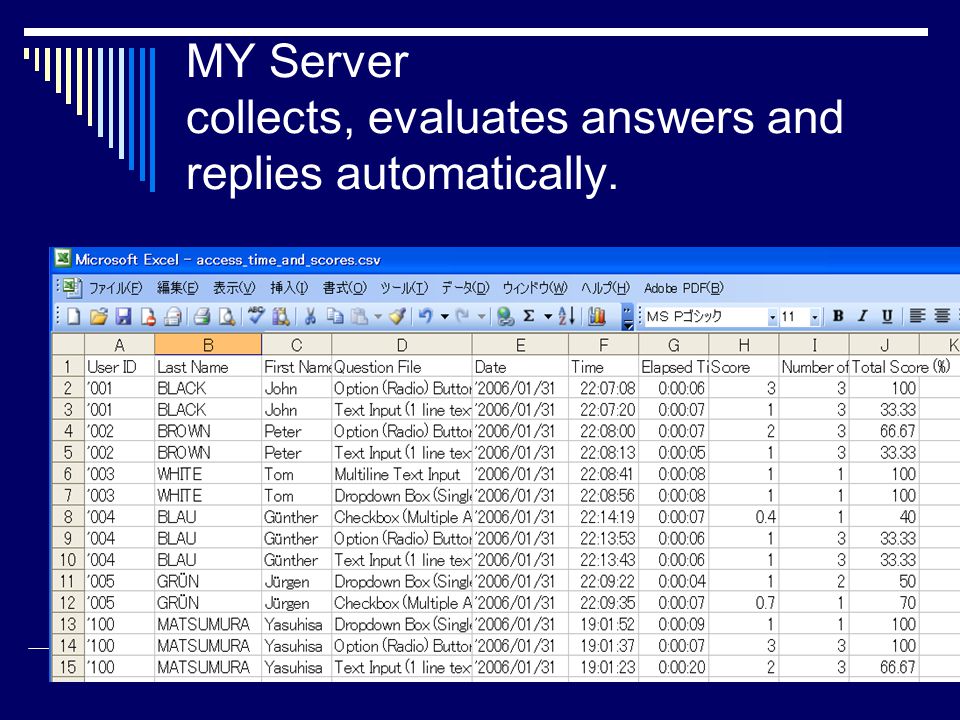The height and width of the screenshot is (720, 960).
Task: Center text alignment icon
Action: click(x=942, y=316)
